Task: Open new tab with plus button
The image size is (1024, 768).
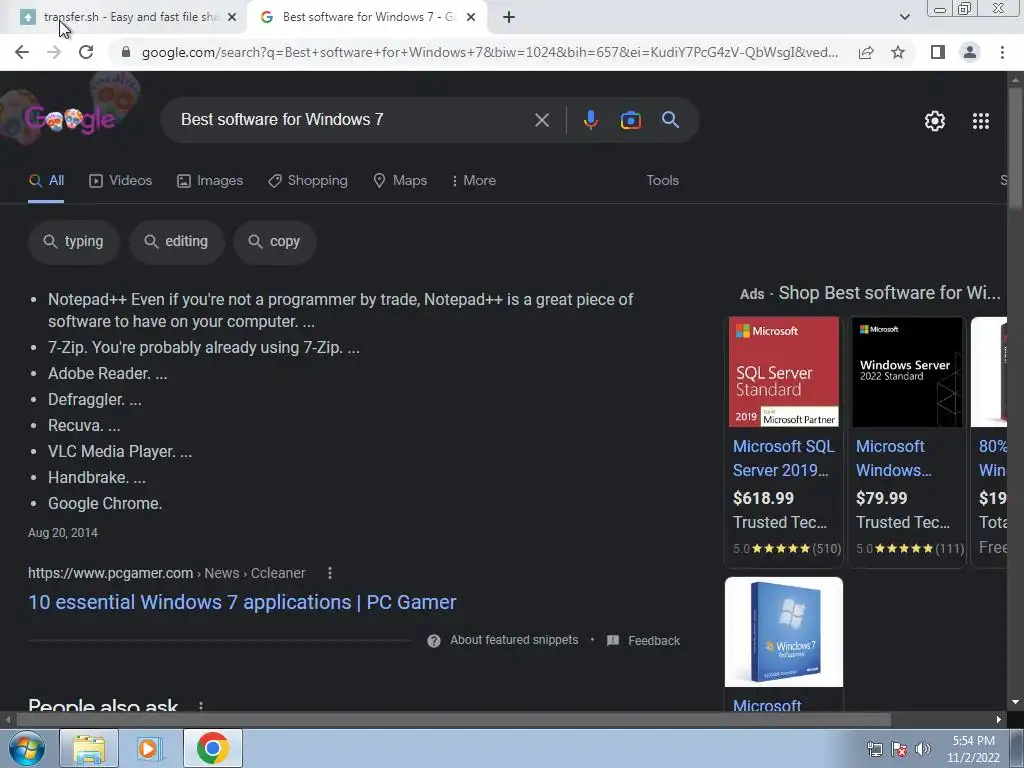Action: tap(509, 18)
